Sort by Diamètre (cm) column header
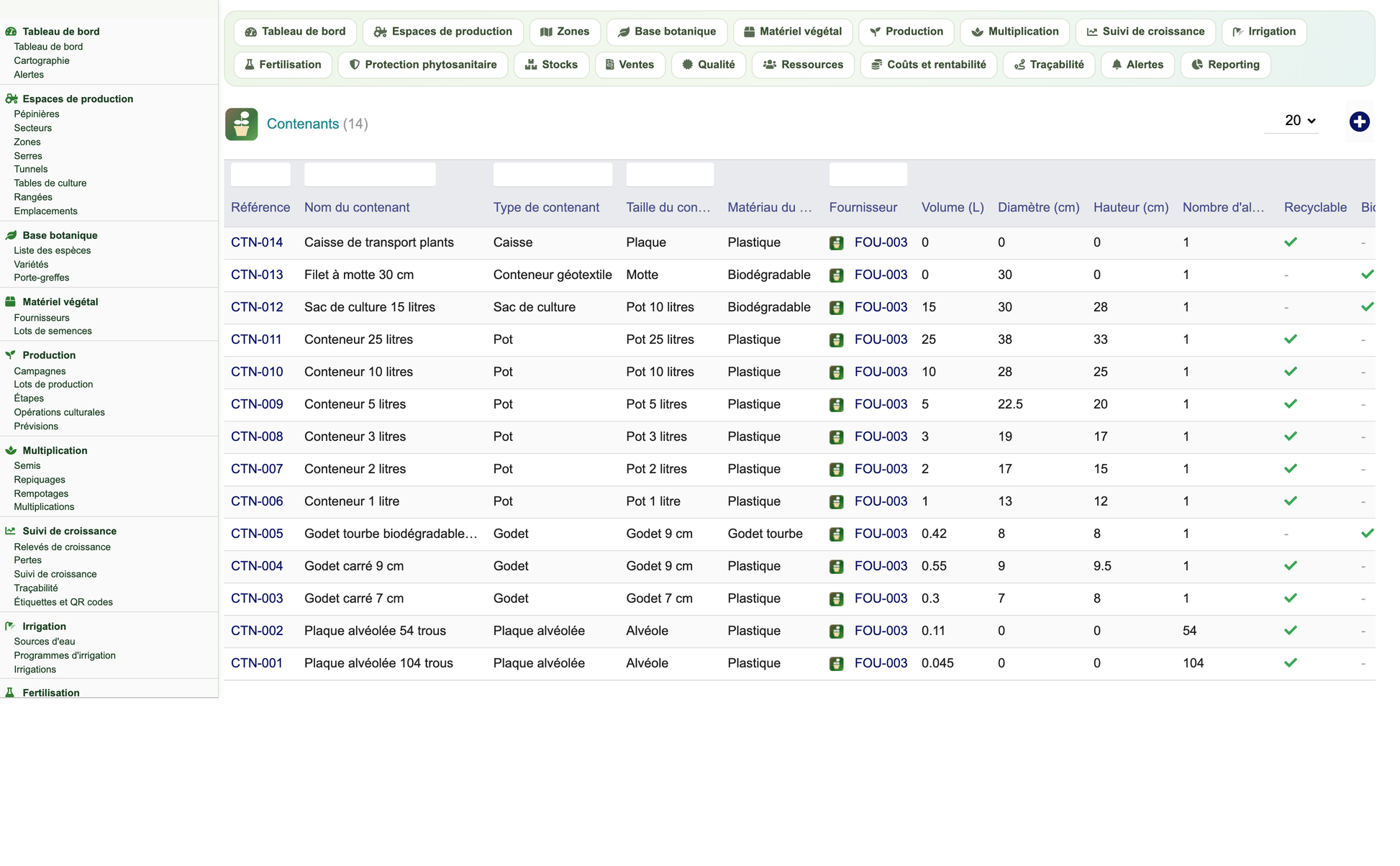This screenshot has width=1400, height=866. click(x=1039, y=207)
